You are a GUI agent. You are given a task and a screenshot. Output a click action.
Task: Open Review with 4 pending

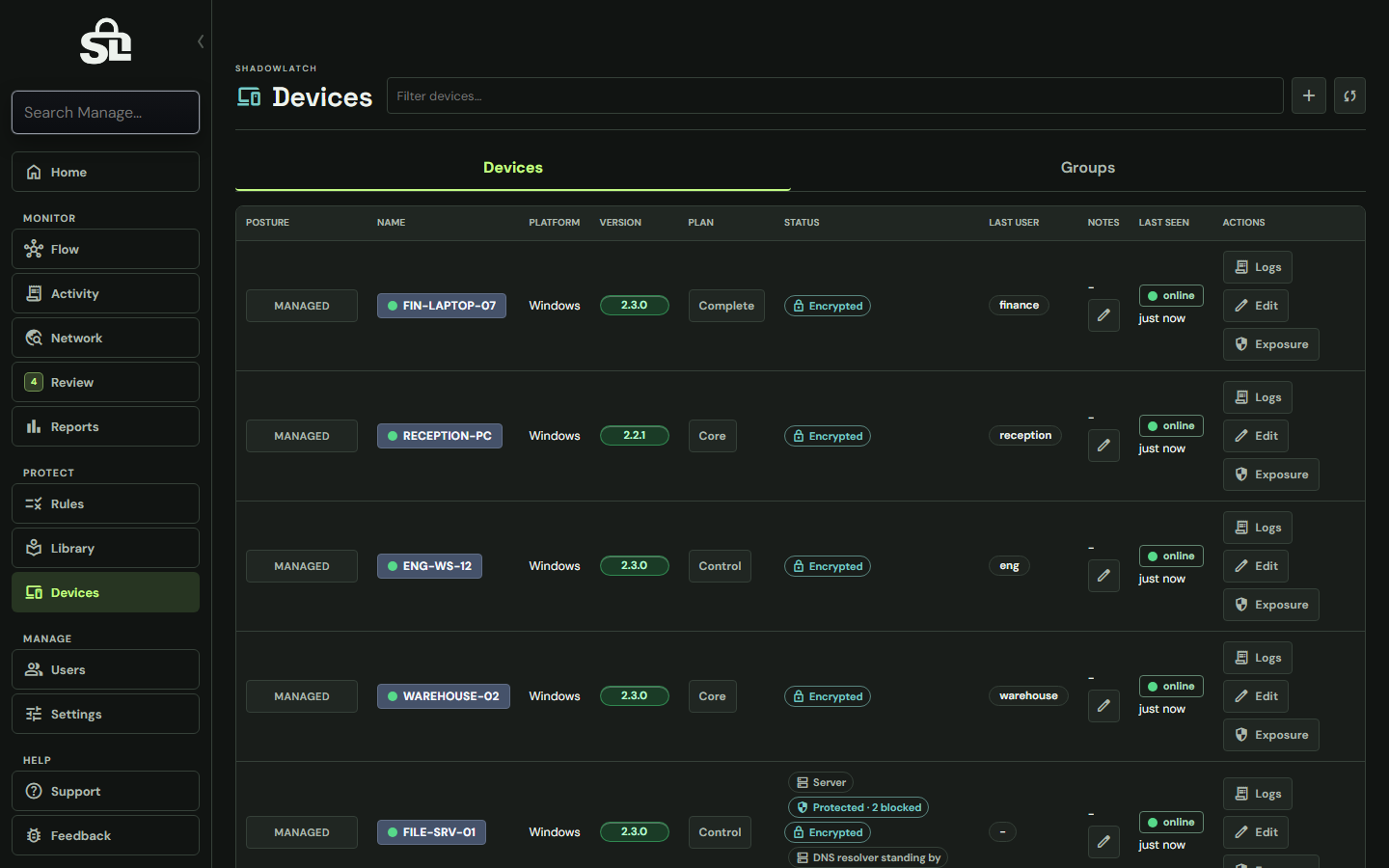pyautogui.click(x=105, y=382)
